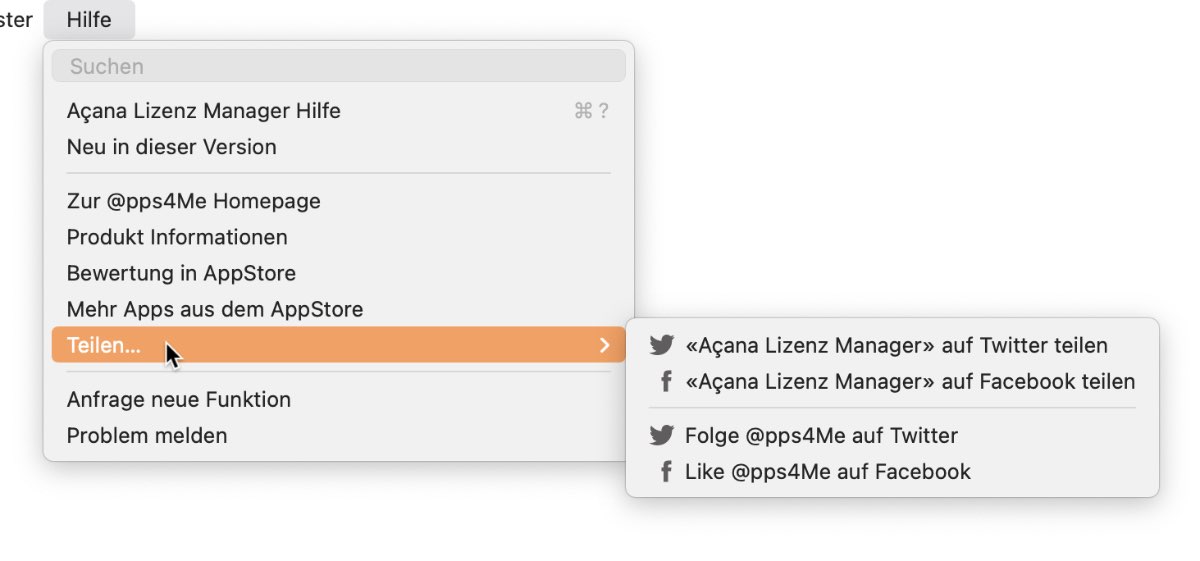Screen dimensions: 1200x561
Task: Click the Twitter bird icon beside share entry
Action: (x=661, y=345)
